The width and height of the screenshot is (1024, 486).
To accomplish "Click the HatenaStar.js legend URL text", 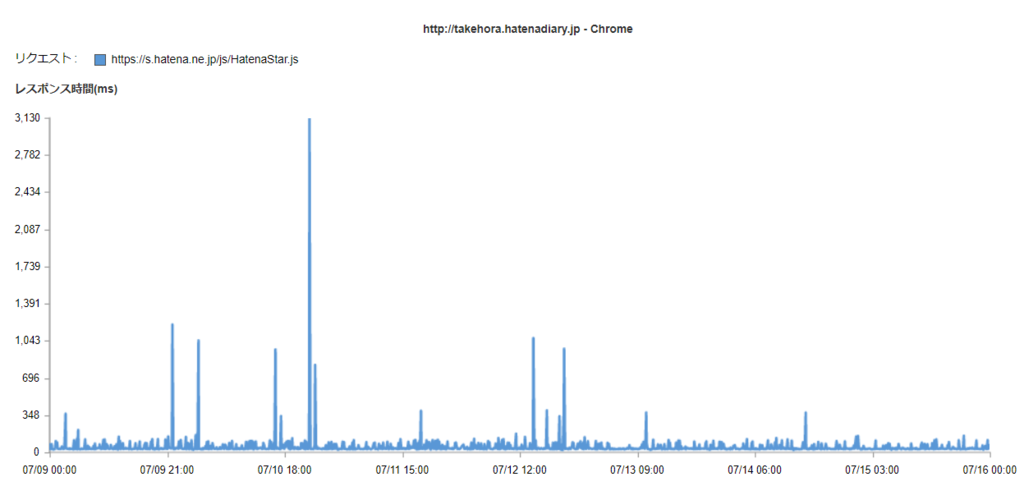I will point(205,59).
